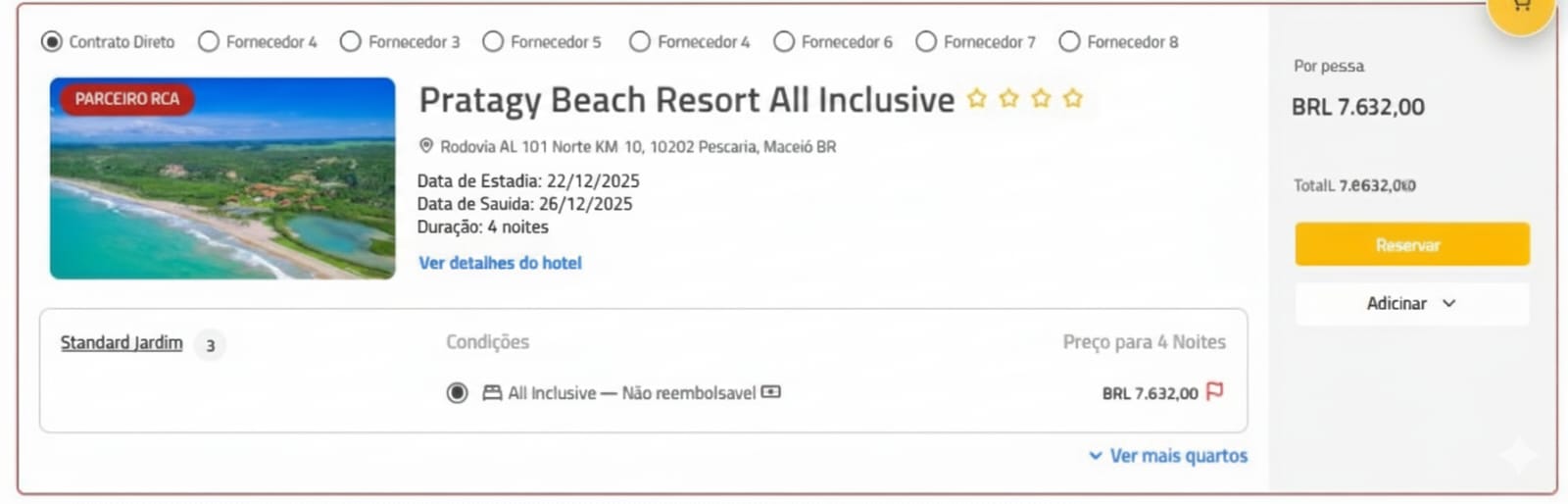
Task: Pick the Fornecedor 6 option
Action: point(784,42)
